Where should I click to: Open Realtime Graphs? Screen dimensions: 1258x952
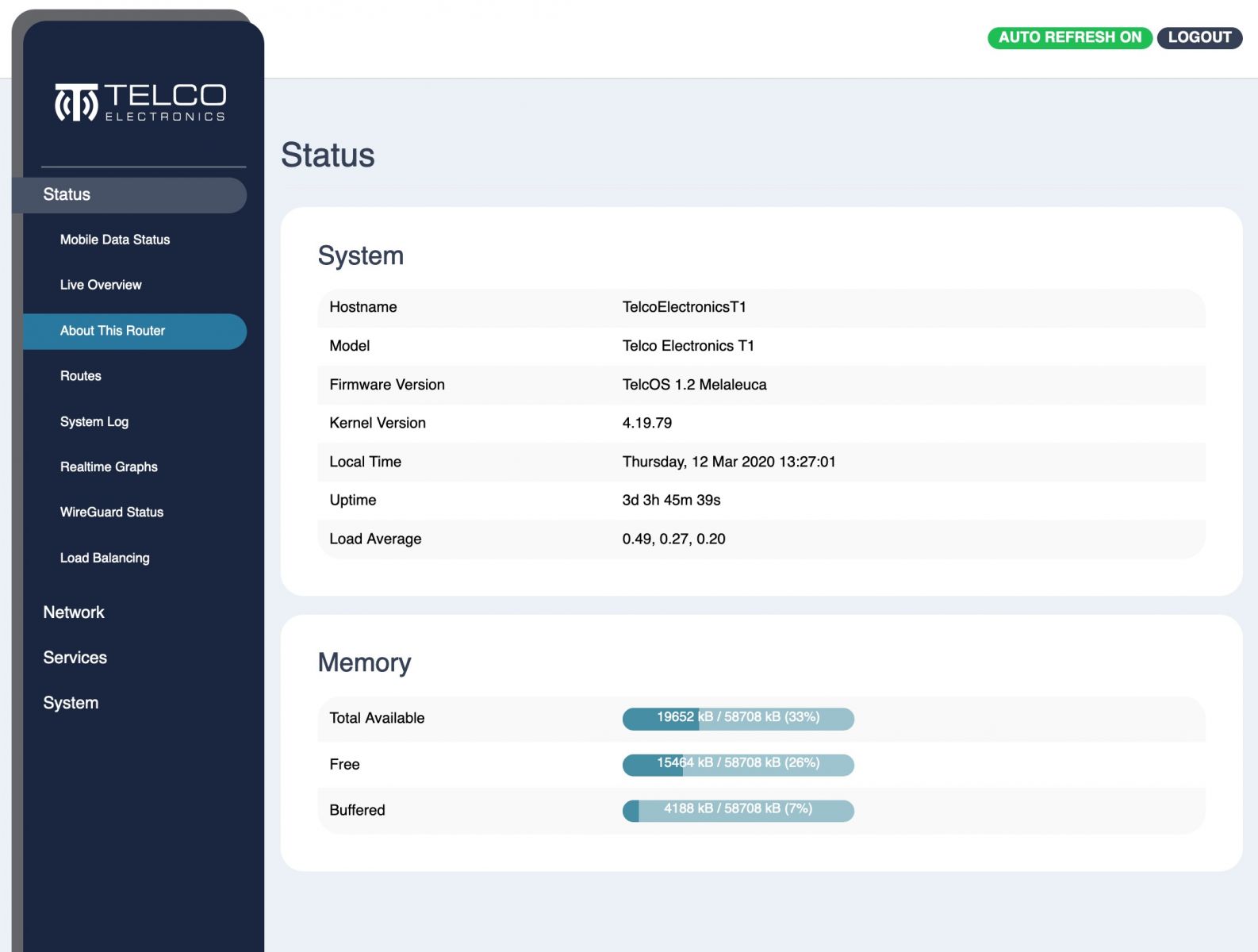[x=109, y=467]
